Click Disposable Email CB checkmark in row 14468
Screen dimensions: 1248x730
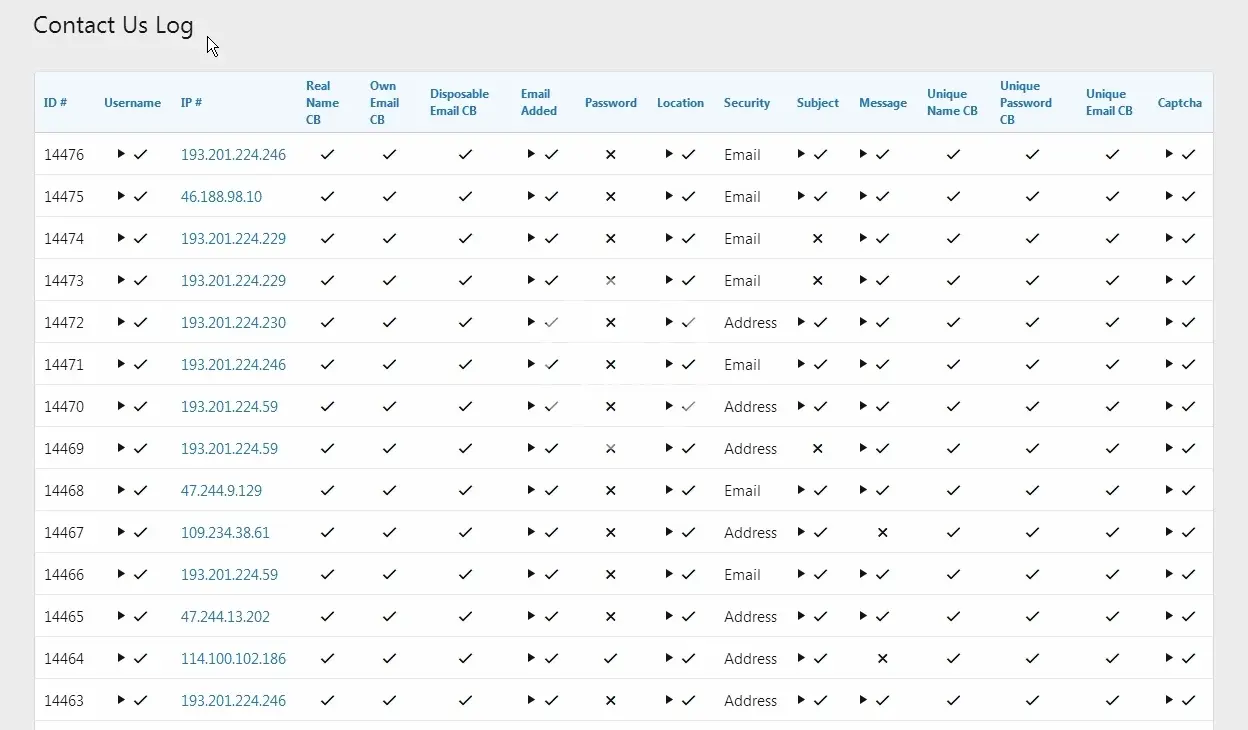point(465,491)
